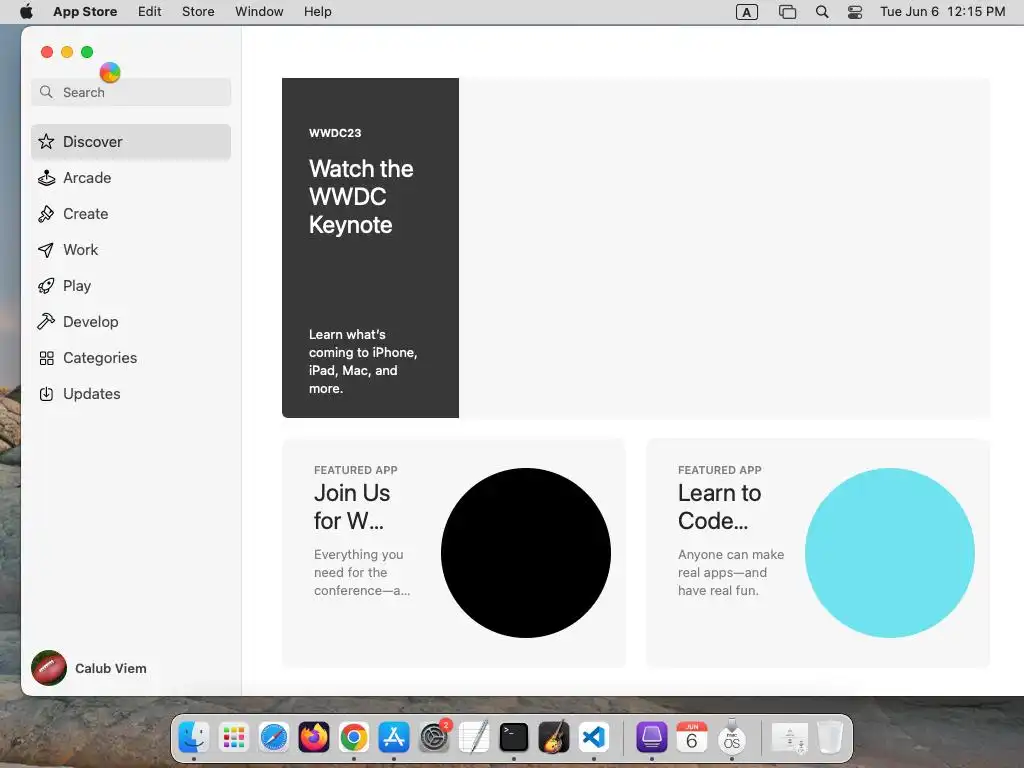Open the Categories grid icon
Screen dimensions: 1024x768
[46, 358]
